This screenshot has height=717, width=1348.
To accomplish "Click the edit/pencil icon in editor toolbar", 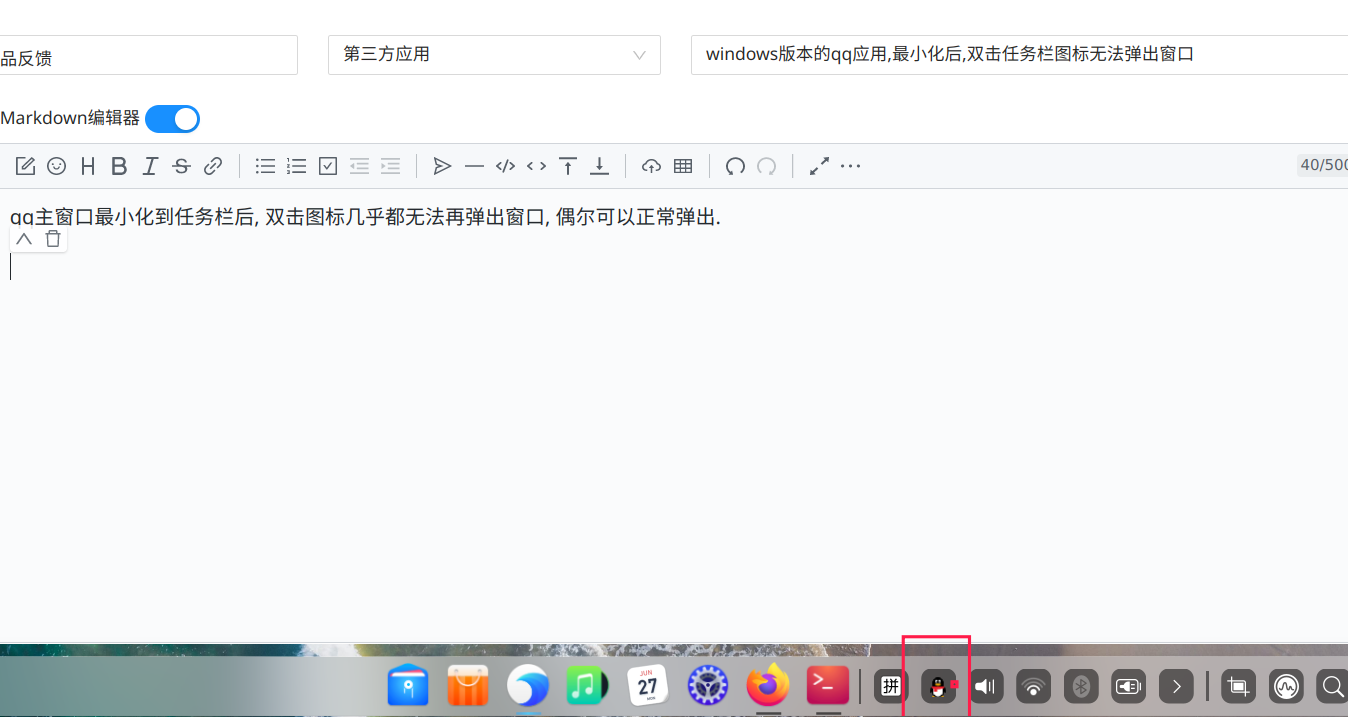I will click(25, 166).
